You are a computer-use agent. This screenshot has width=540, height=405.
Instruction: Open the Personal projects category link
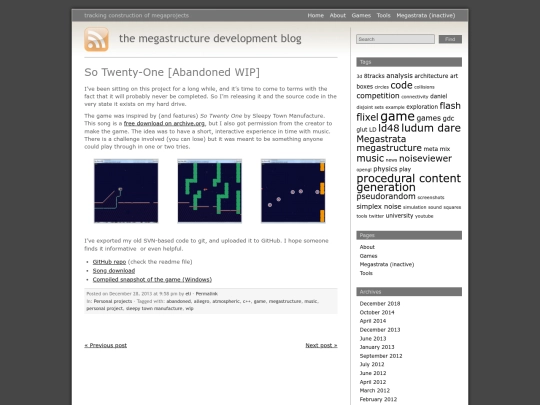(x=113, y=301)
